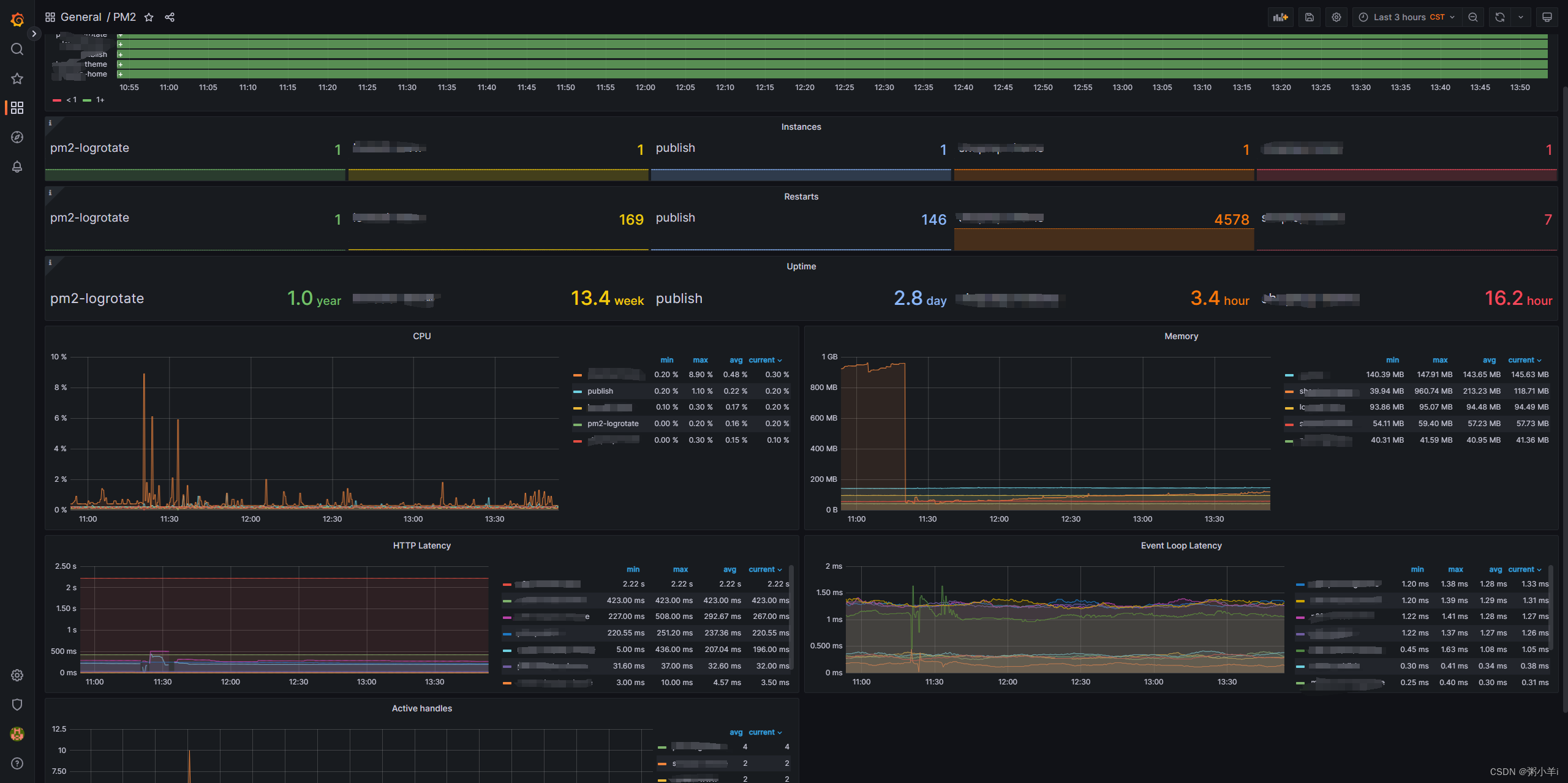Toggle the publish series in CPU legend
Image resolution: width=1568 pixels, height=783 pixels.
pos(600,391)
